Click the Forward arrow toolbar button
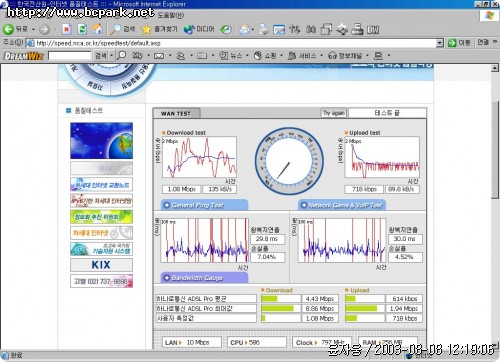The width and height of the screenshot is (500, 362). pyautogui.click(x=44, y=30)
